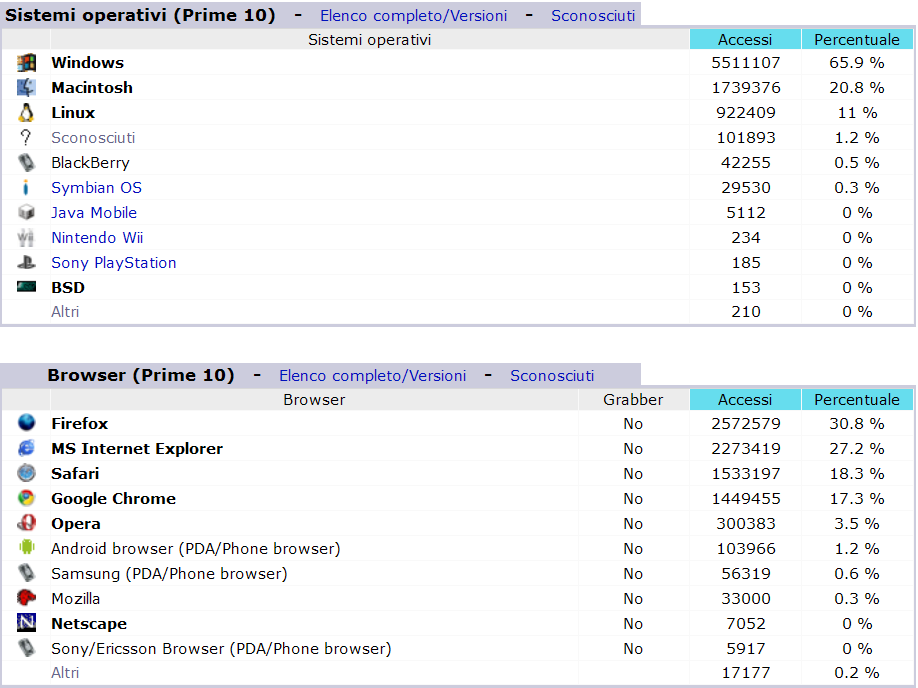Viewport: 918px width, 688px height.
Task: Select the Opera row label
Action: 76,524
